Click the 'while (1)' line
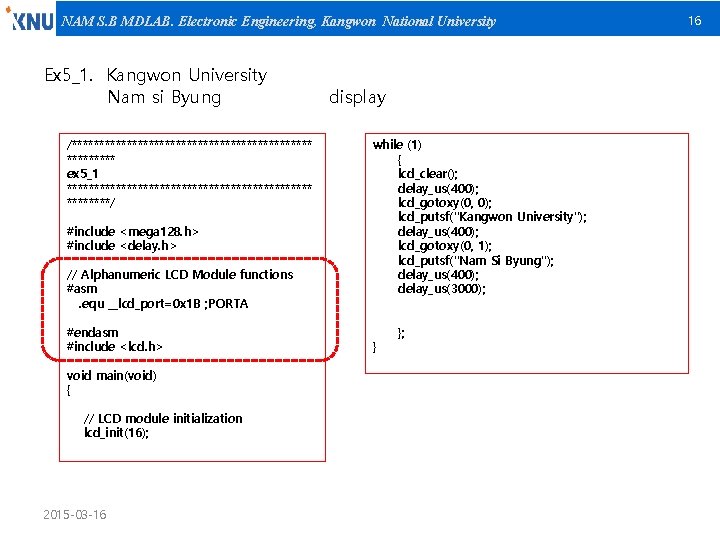 397,145
